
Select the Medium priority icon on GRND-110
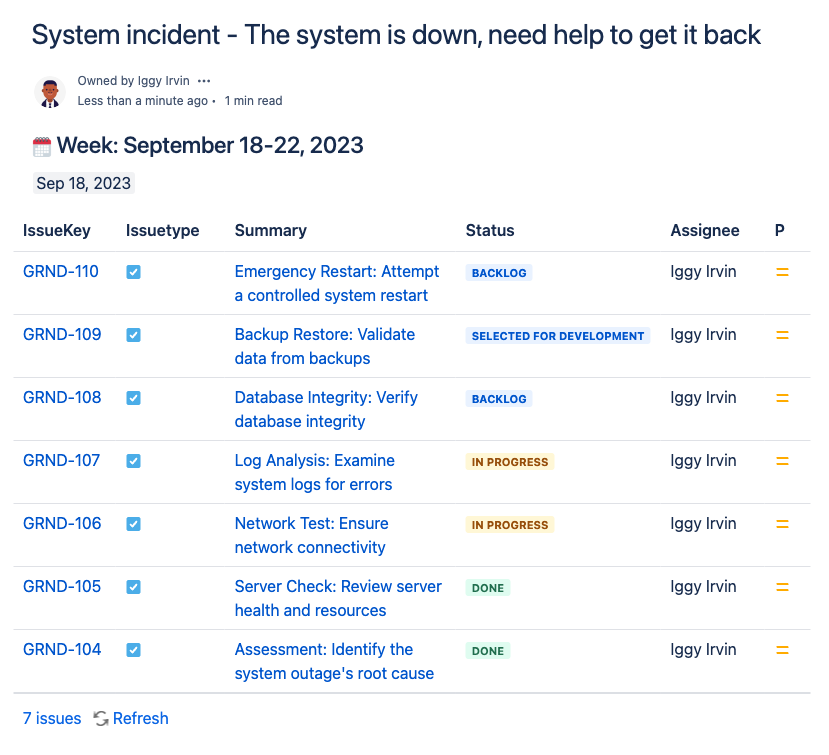click(x=781, y=271)
